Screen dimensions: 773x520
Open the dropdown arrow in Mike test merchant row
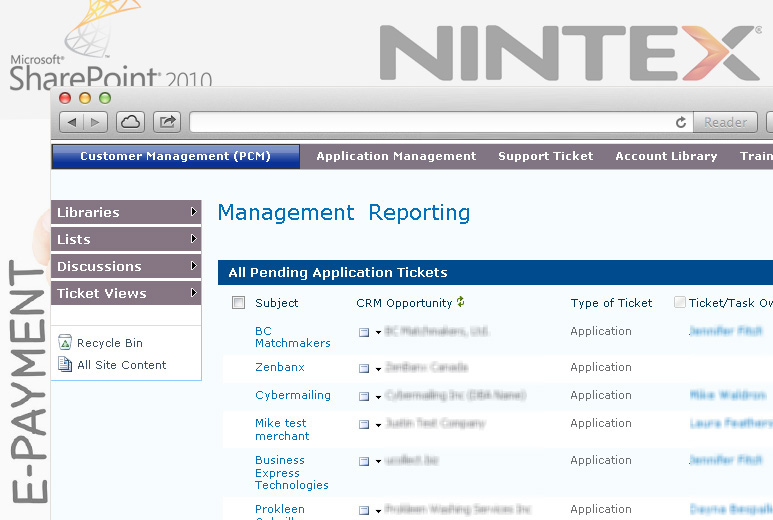[x=378, y=425]
